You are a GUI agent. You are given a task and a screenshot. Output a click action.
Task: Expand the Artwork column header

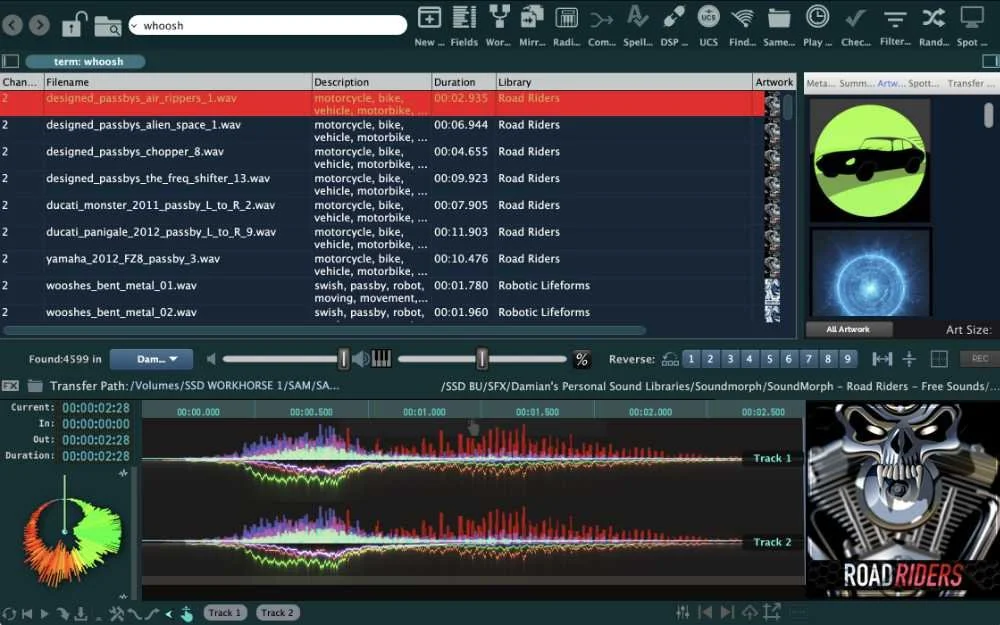[774, 81]
